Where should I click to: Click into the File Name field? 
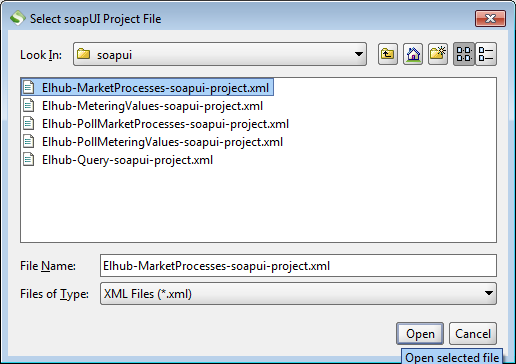(x=298, y=266)
